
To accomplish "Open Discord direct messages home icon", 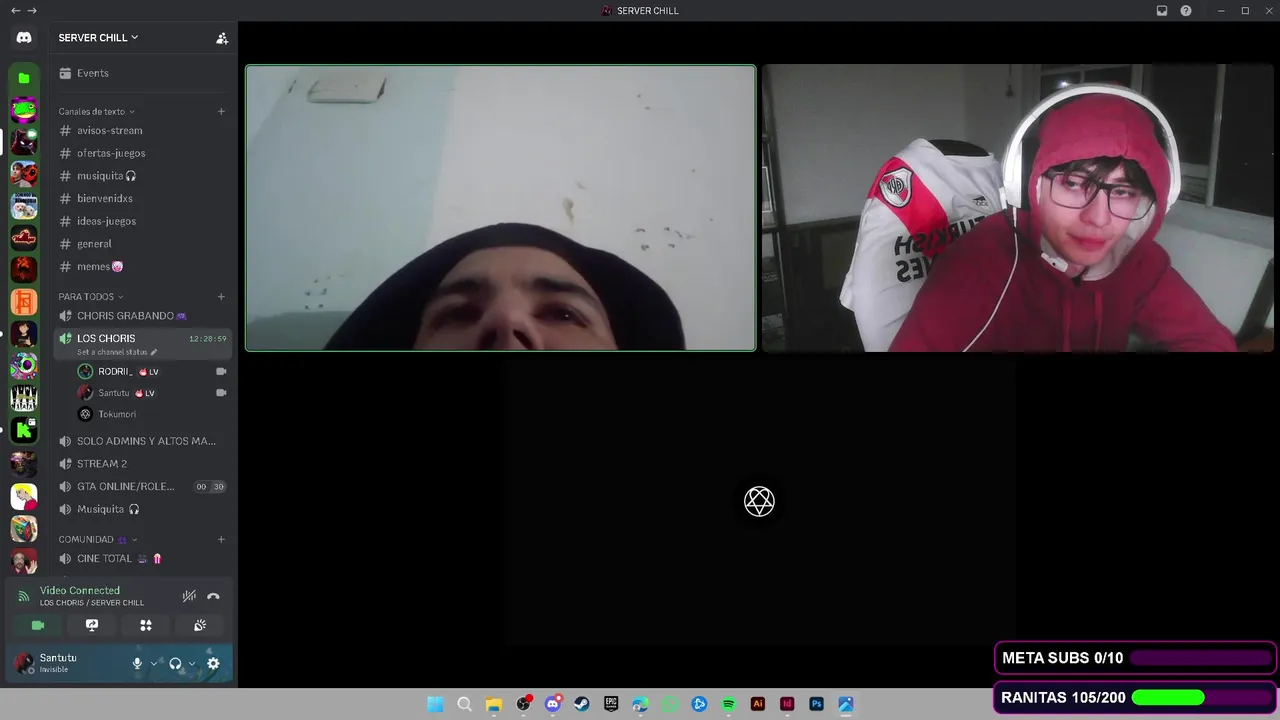I will click(24, 38).
